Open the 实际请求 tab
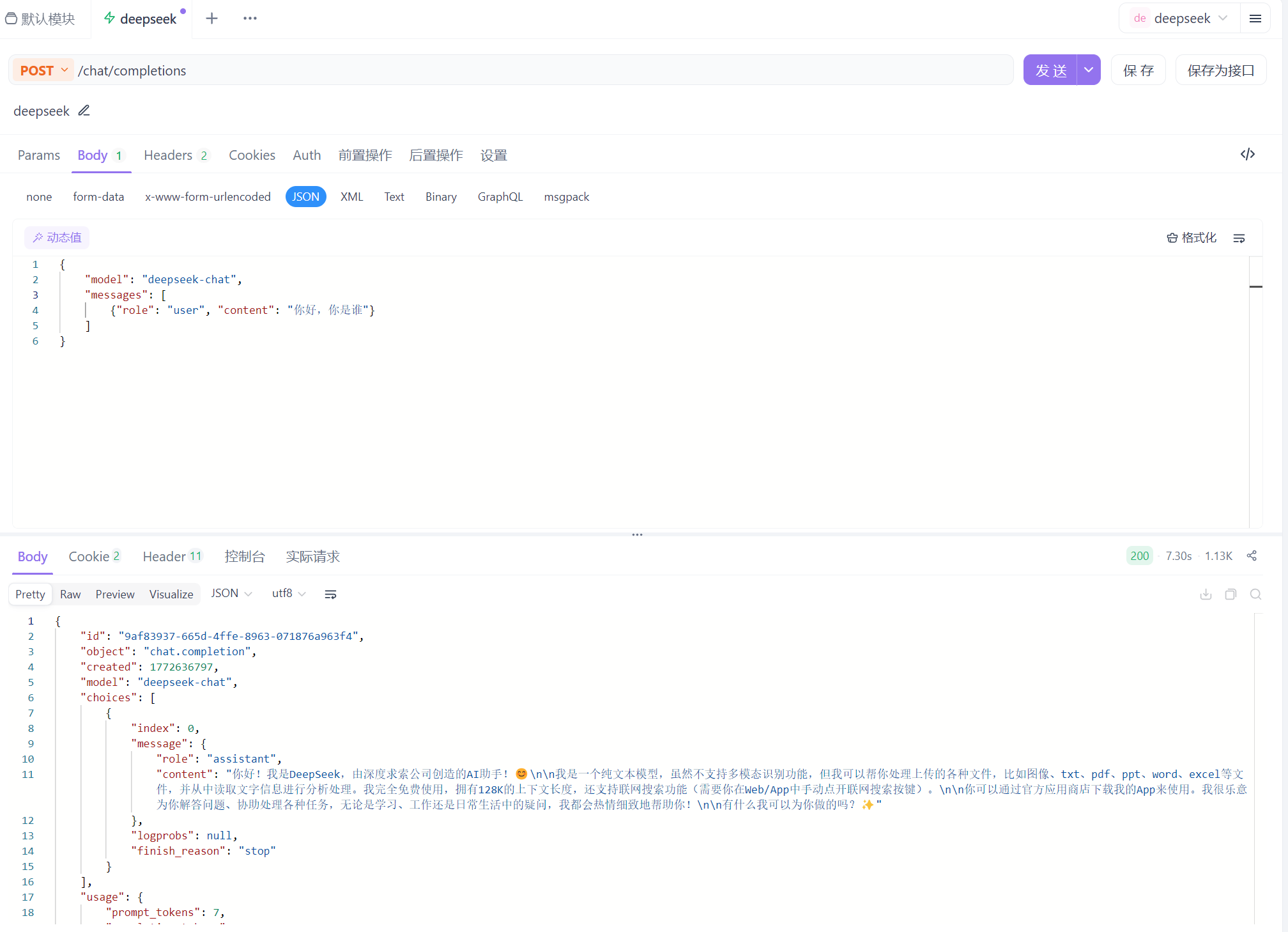 pyautogui.click(x=312, y=556)
